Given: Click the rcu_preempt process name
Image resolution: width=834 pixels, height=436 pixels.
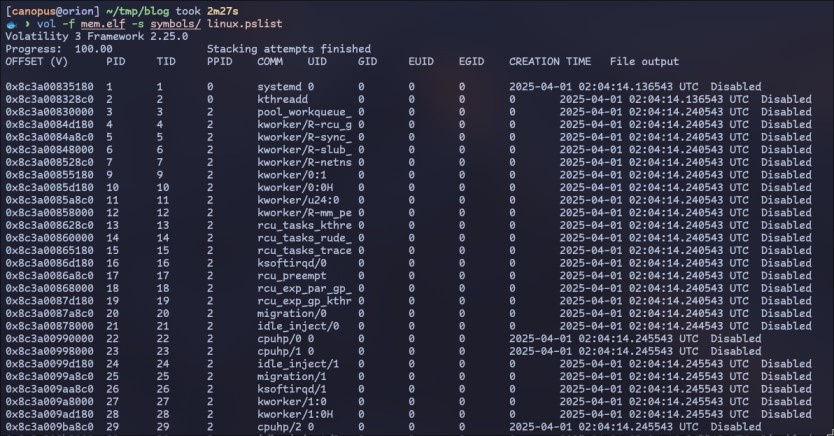Looking at the screenshot, I should pyautogui.click(x=292, y=276).
